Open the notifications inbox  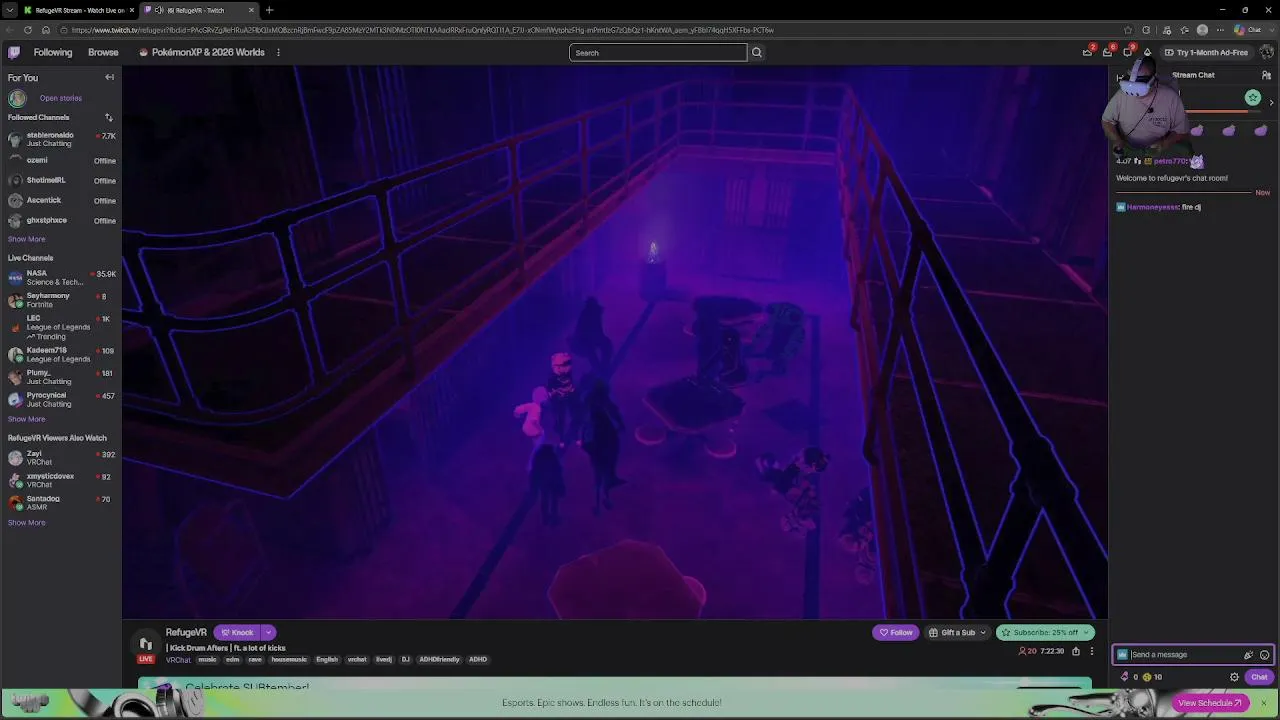point(1108,52)
